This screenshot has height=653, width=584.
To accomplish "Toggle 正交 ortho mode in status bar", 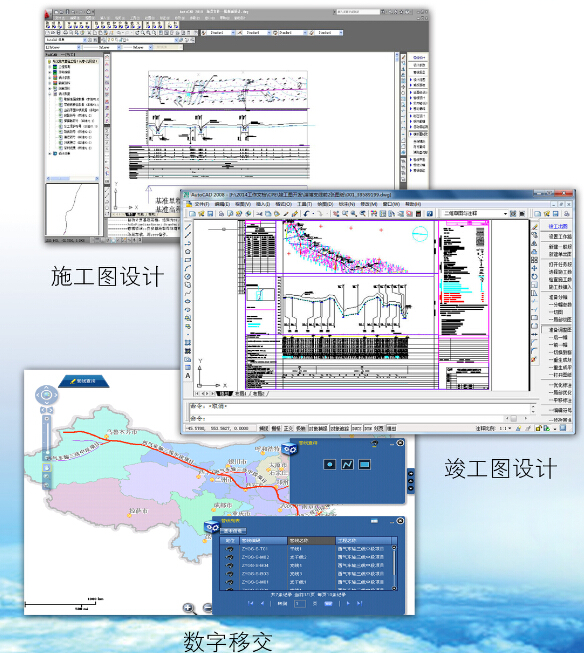I will 288,428.
